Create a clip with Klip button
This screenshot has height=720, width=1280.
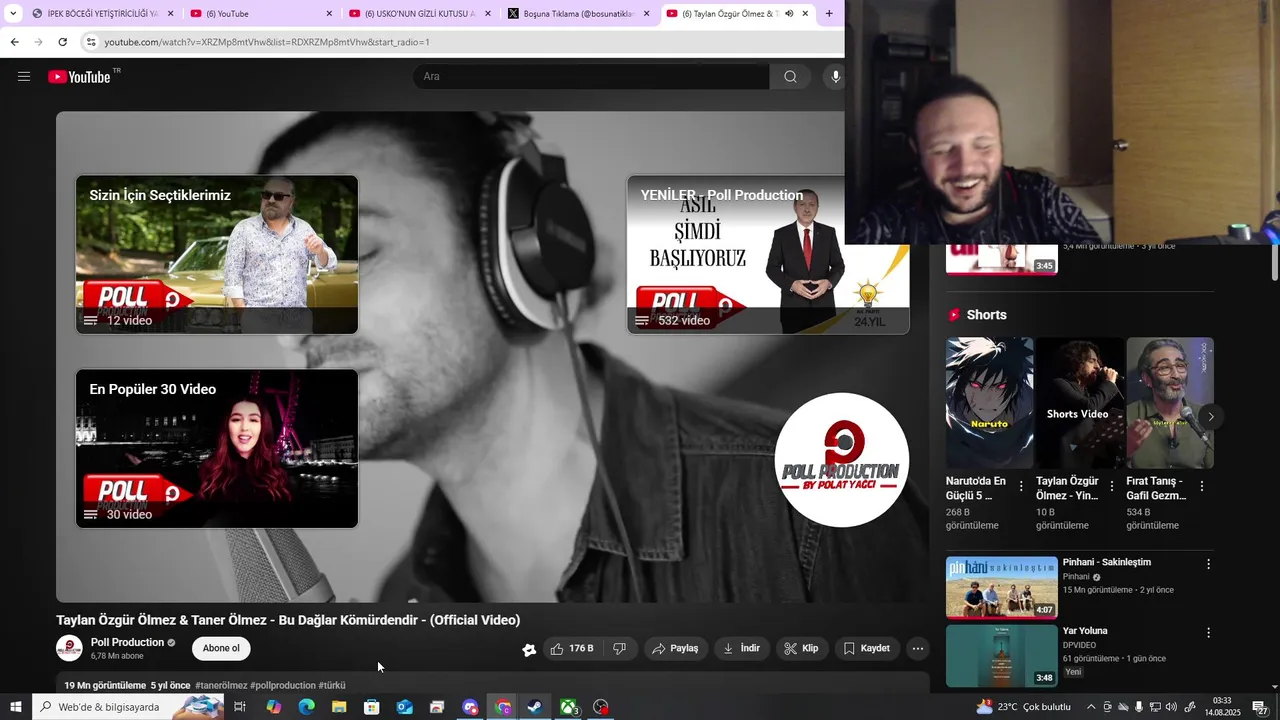(801, 648)
